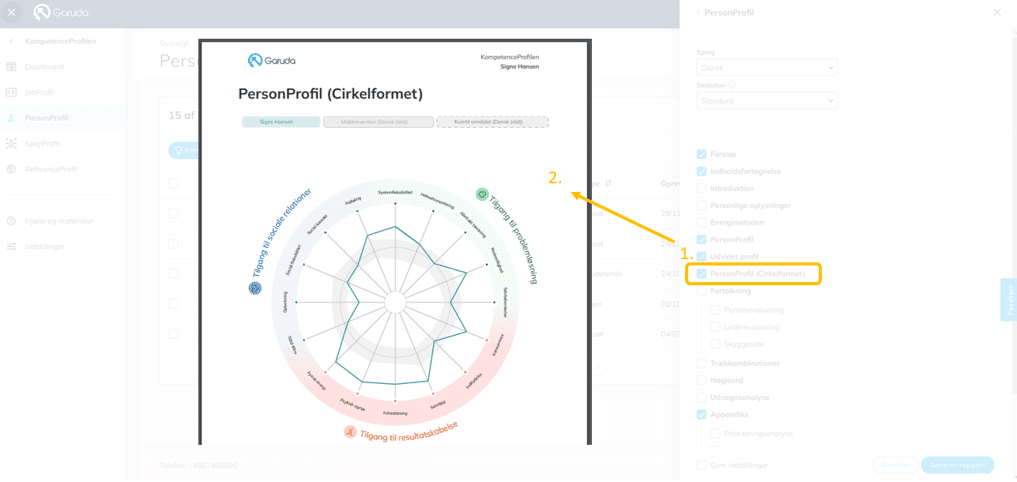
Task: Close the PersonProfil panel with the X
Action: click(997, 12)
